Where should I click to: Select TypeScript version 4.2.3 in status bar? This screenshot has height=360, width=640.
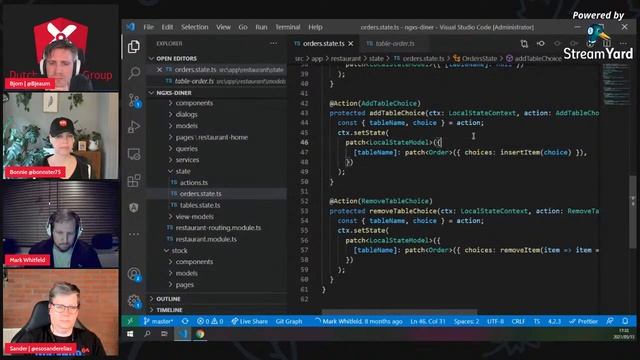click(554, 321)
